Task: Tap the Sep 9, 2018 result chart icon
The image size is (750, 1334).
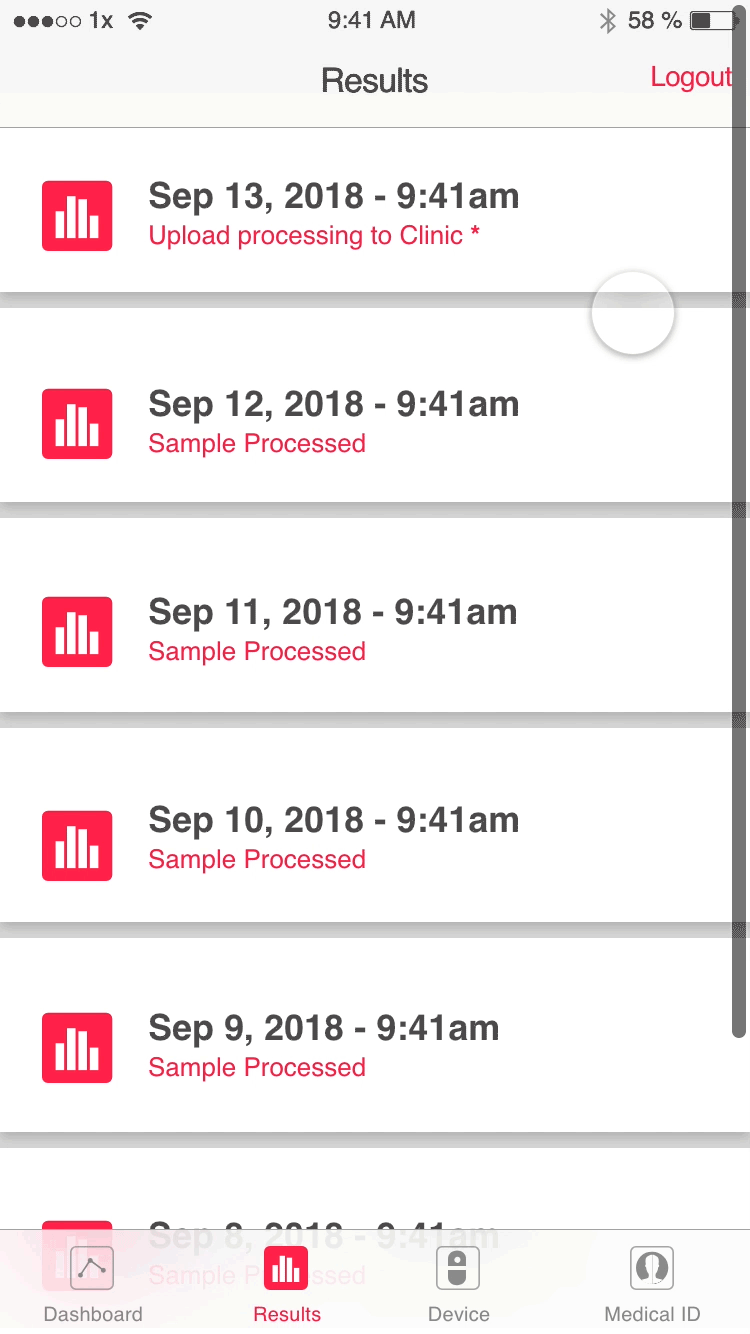Action: (77, 1048)
